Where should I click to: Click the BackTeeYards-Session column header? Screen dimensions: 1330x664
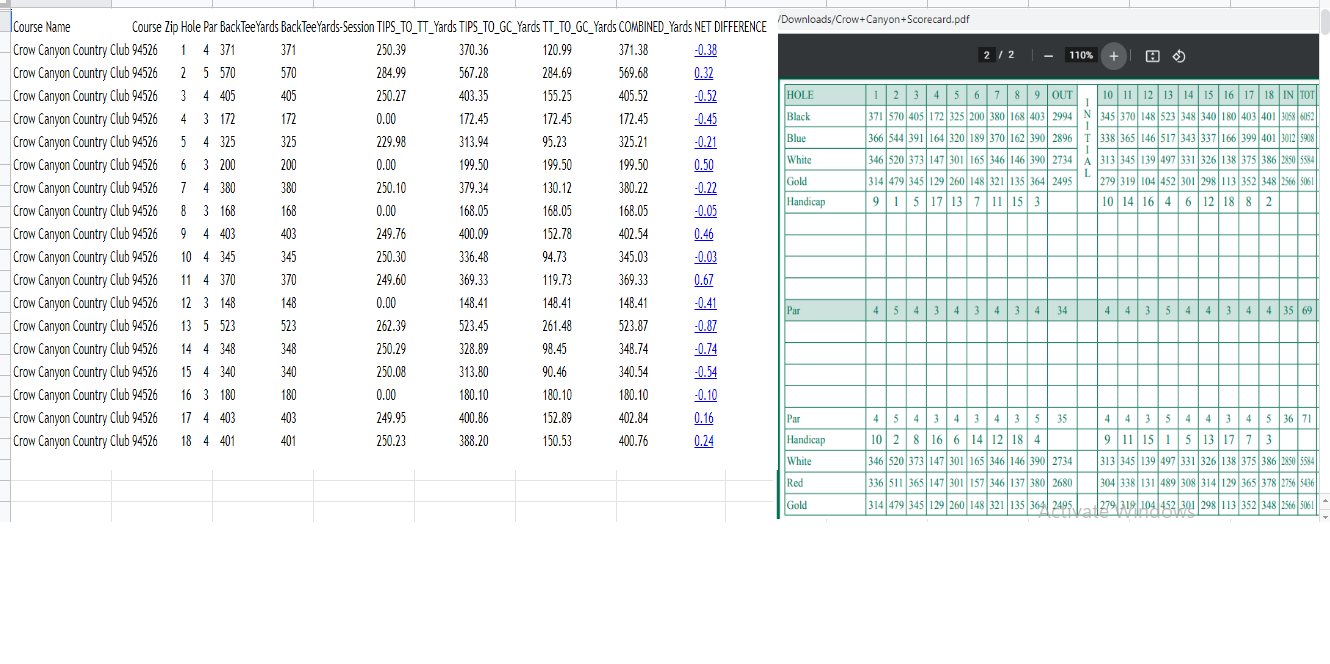point(328,27)
